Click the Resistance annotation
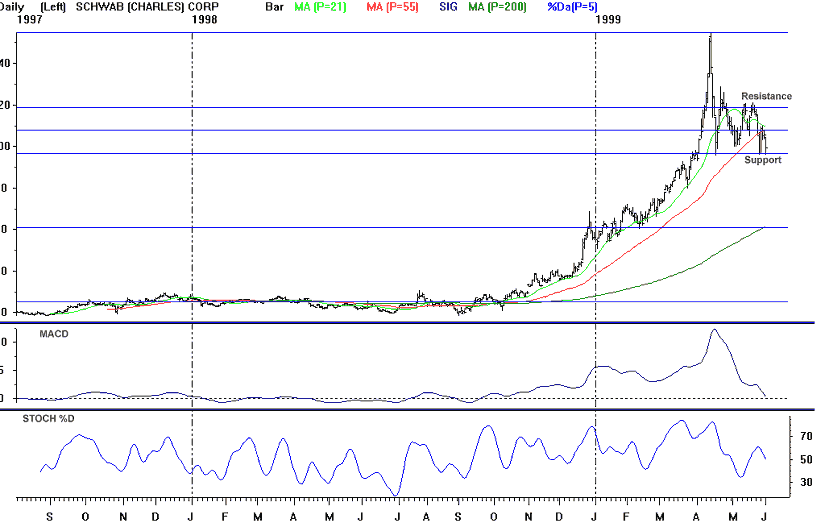This screenshot has height=523, width=825. [x=766, y=96]
